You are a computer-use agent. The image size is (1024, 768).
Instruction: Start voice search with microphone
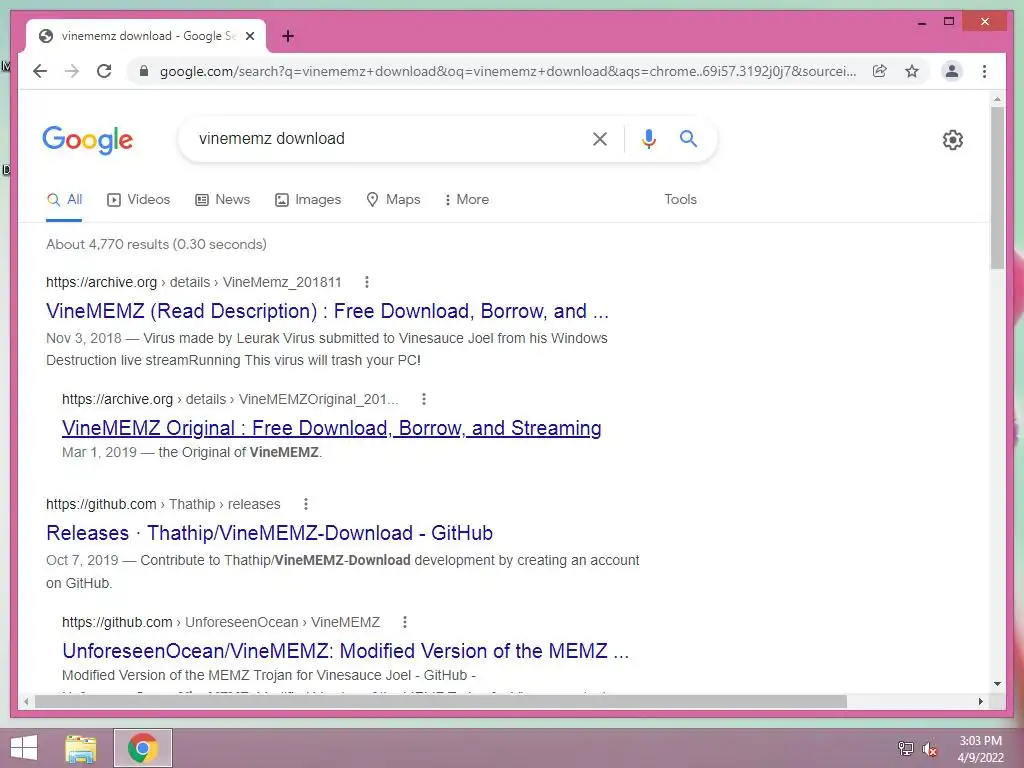[648, 138]
